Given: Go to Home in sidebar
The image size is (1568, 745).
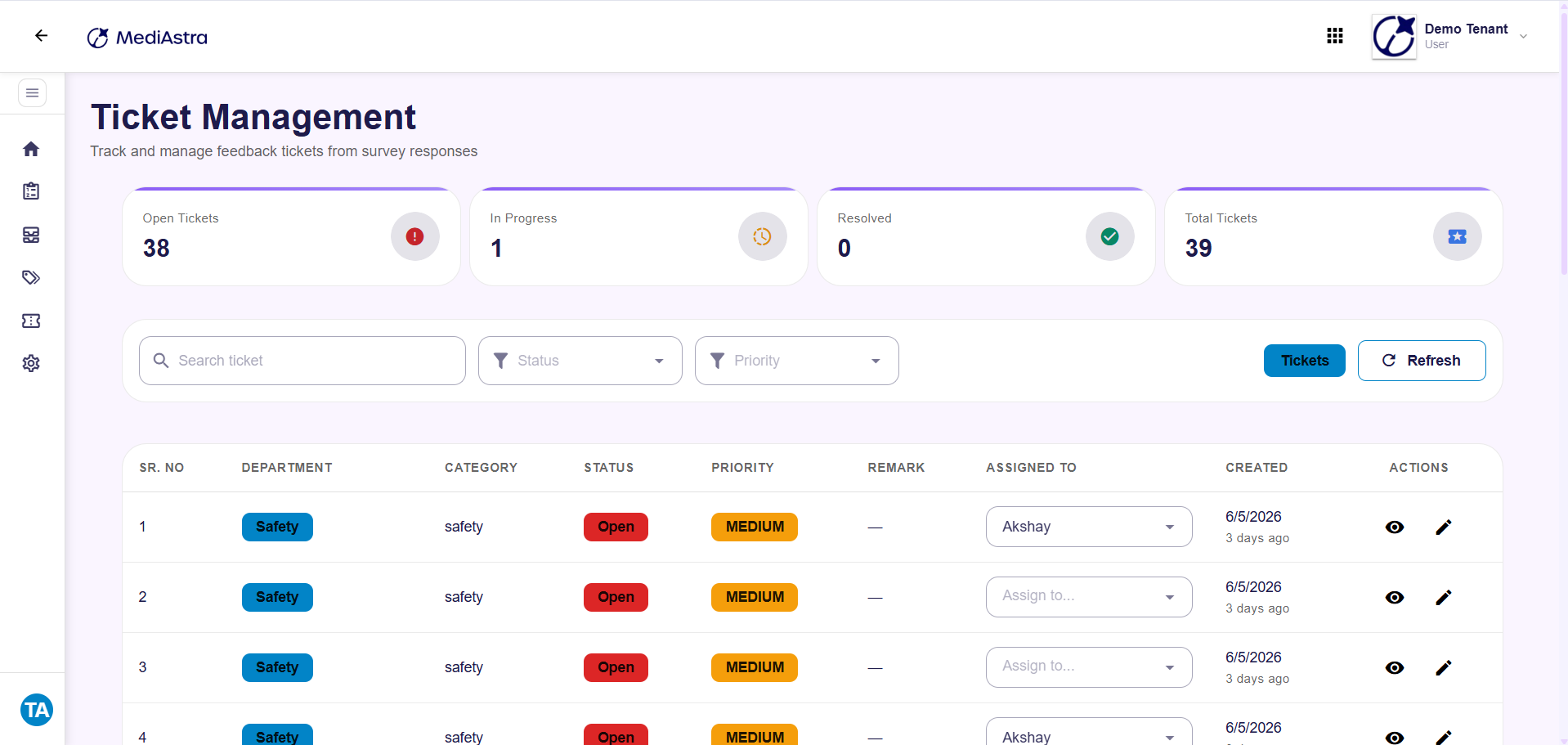Looking at the screenshot, I should tap(31, 149).
